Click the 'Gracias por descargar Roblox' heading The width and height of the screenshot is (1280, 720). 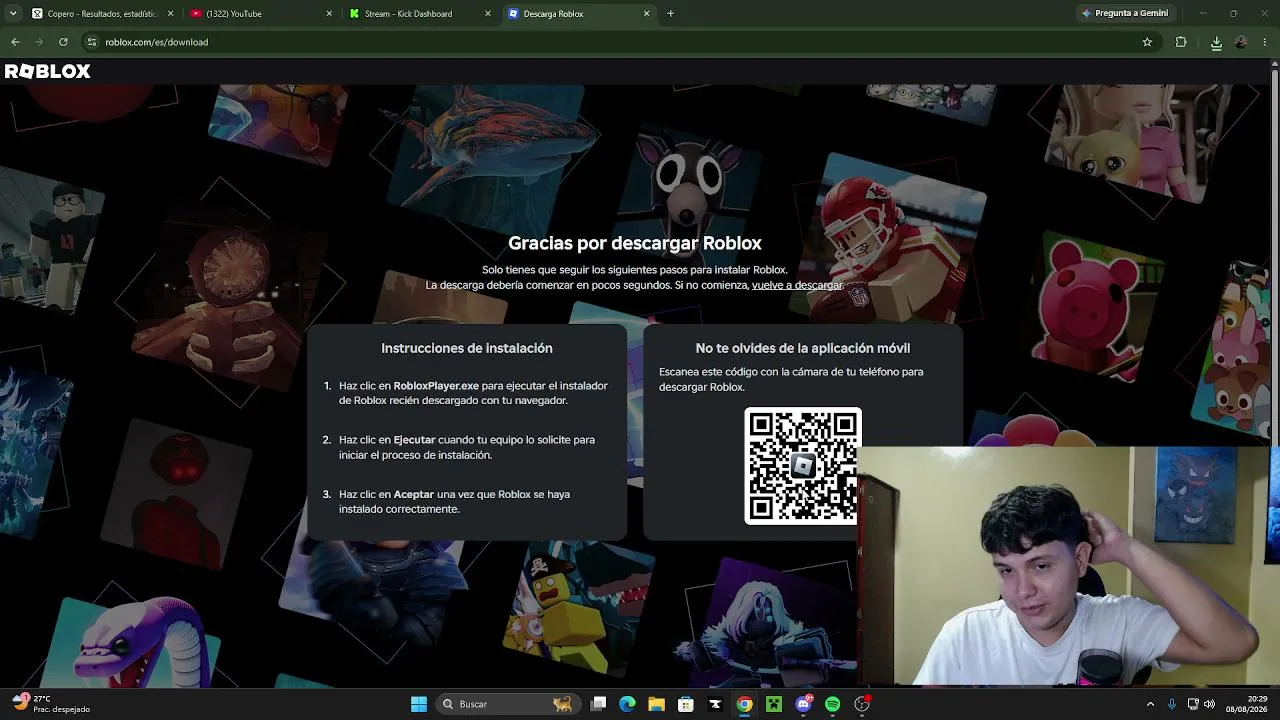point(635,243)
